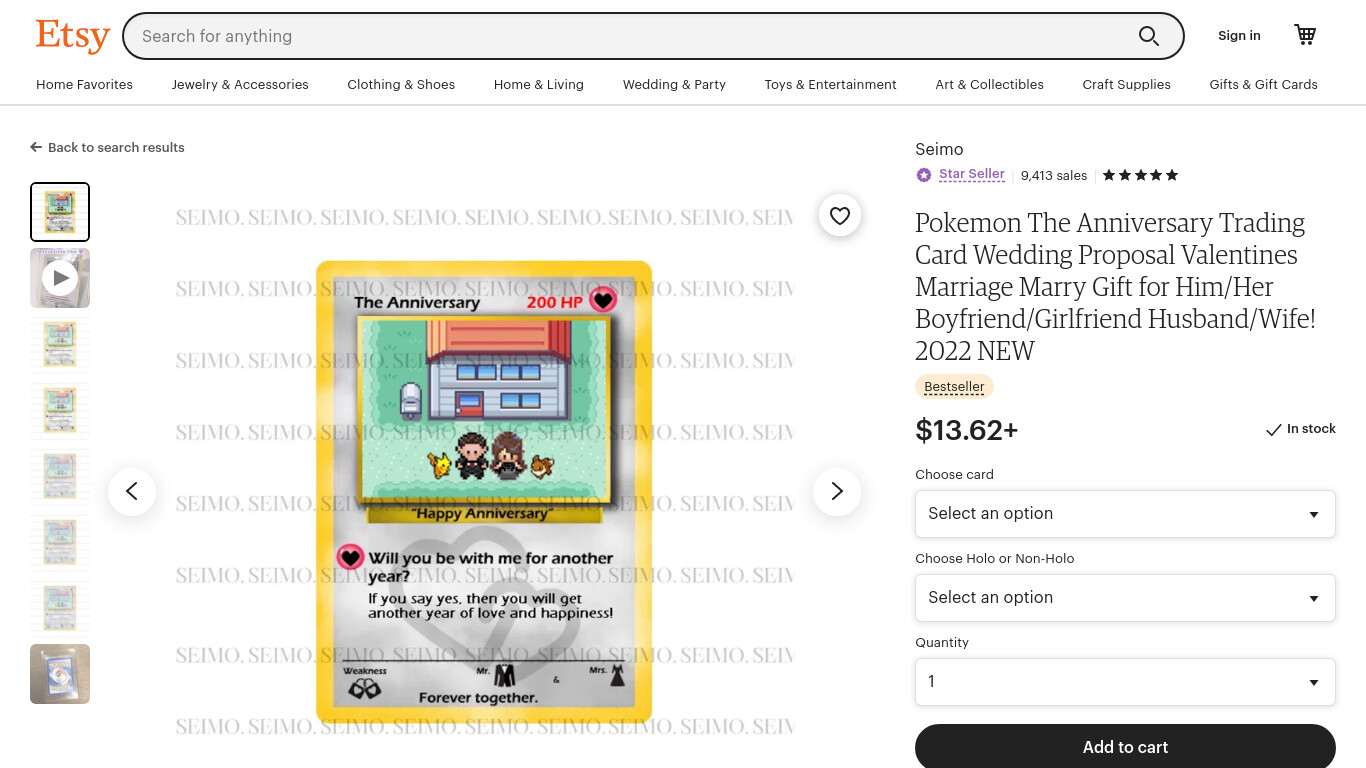
Task: Select the third product thumbnail
Action: (x=60, y=344)
